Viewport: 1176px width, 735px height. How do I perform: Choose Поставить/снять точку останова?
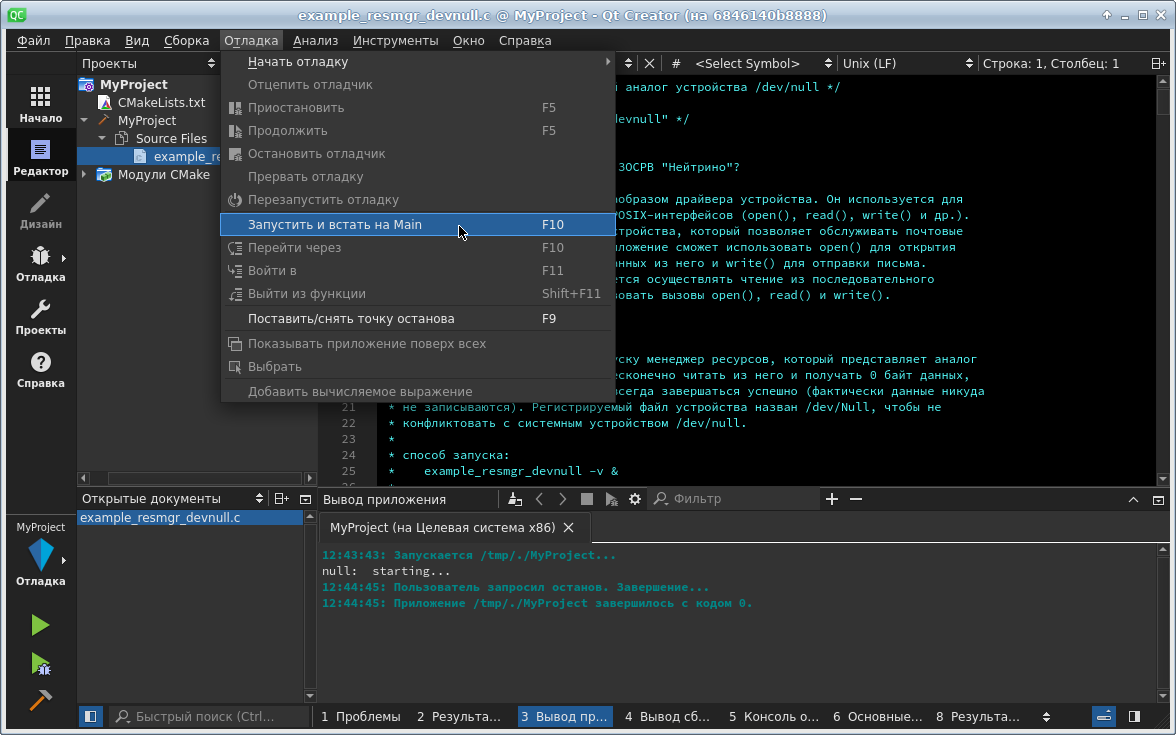tap(351, 319)
